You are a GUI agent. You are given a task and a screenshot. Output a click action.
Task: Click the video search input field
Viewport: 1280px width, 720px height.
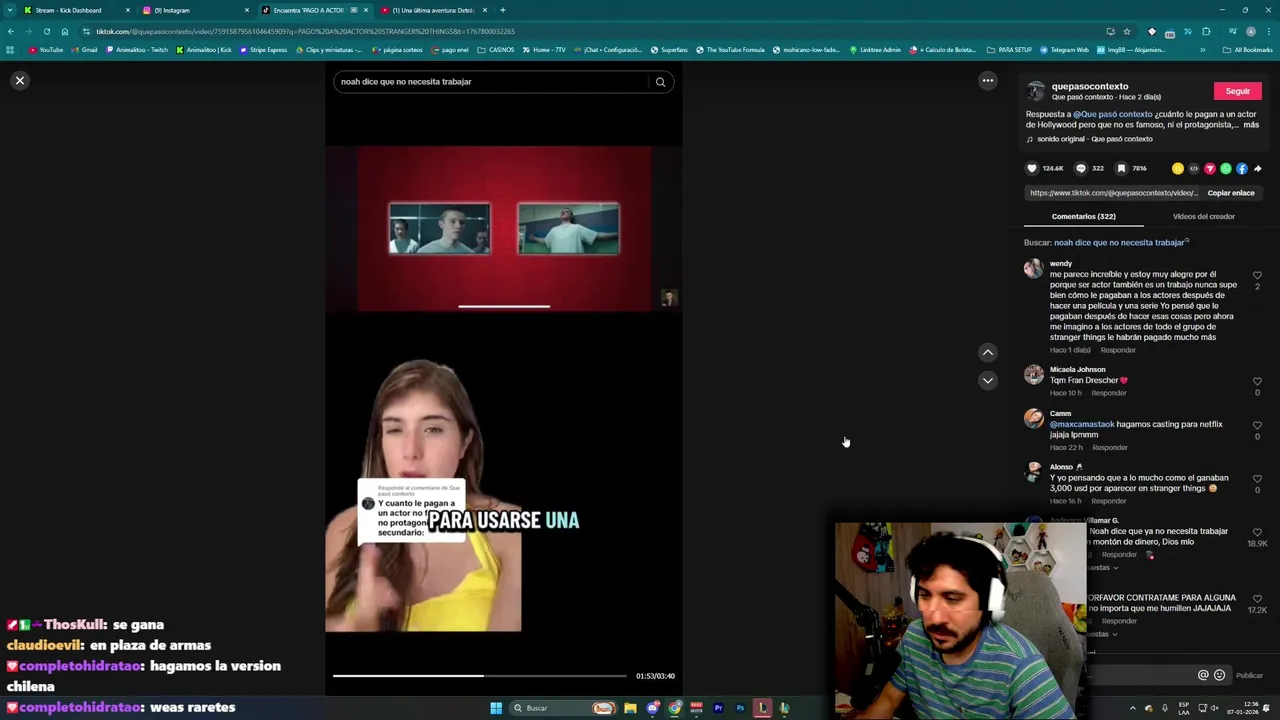coord(492,82)
